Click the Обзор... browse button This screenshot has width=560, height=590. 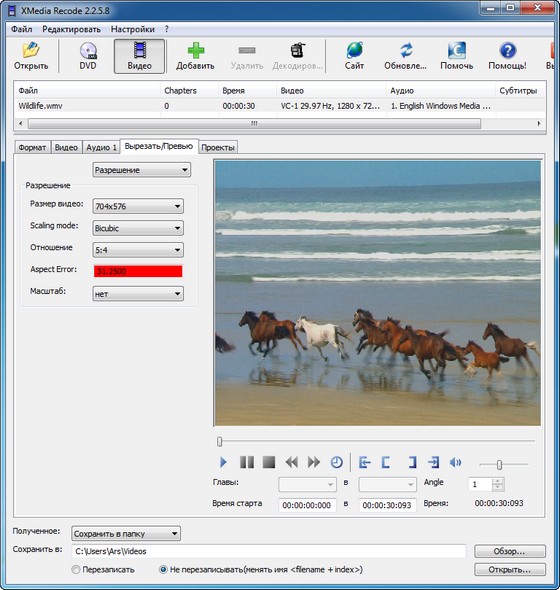pyautogui.click(x=510, y=551)
